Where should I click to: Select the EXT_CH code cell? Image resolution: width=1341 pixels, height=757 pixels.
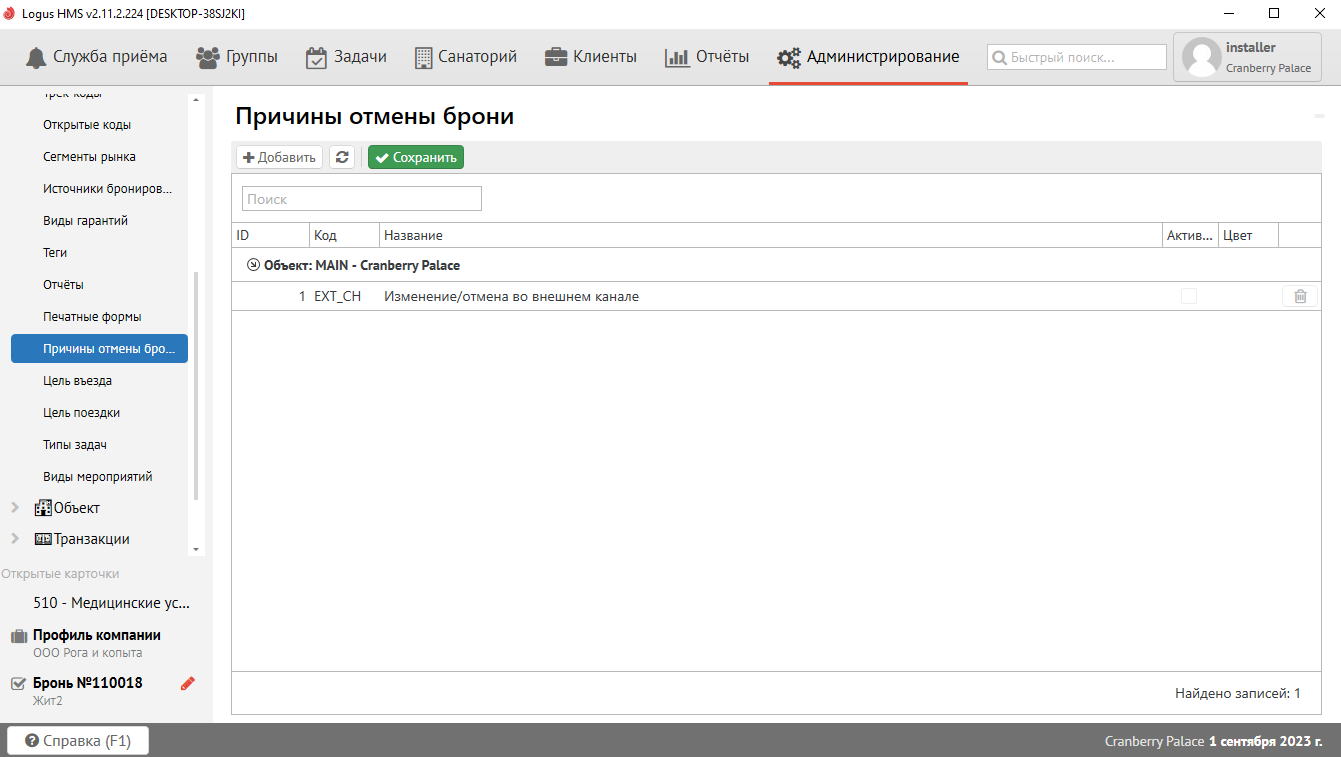tap(344, 296)
